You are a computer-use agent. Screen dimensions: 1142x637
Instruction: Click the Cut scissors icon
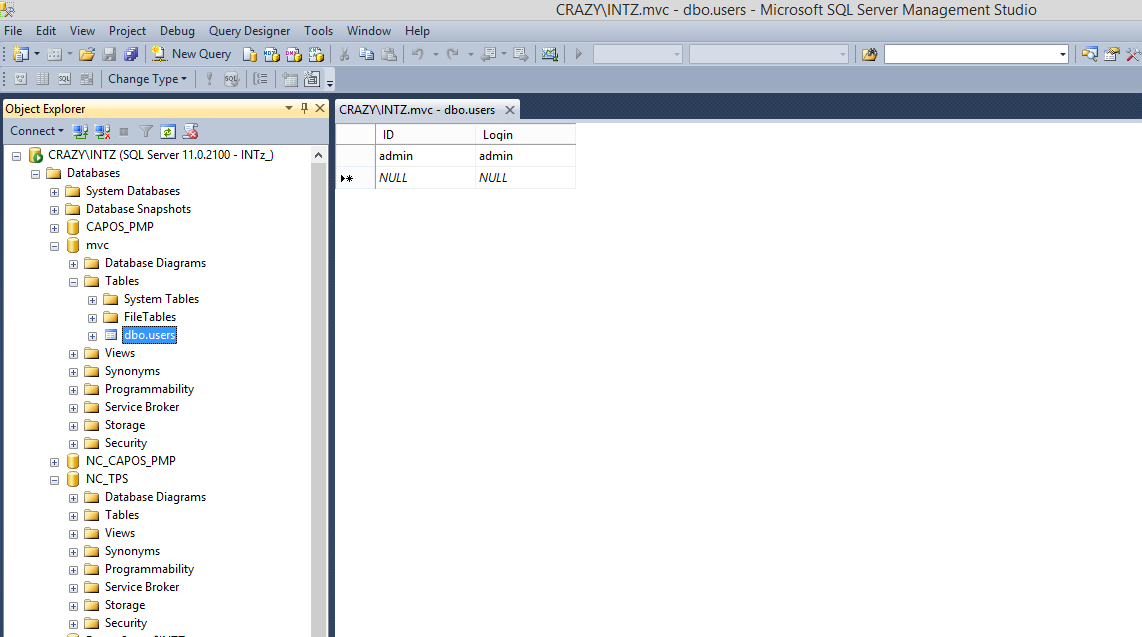(344, 54)
